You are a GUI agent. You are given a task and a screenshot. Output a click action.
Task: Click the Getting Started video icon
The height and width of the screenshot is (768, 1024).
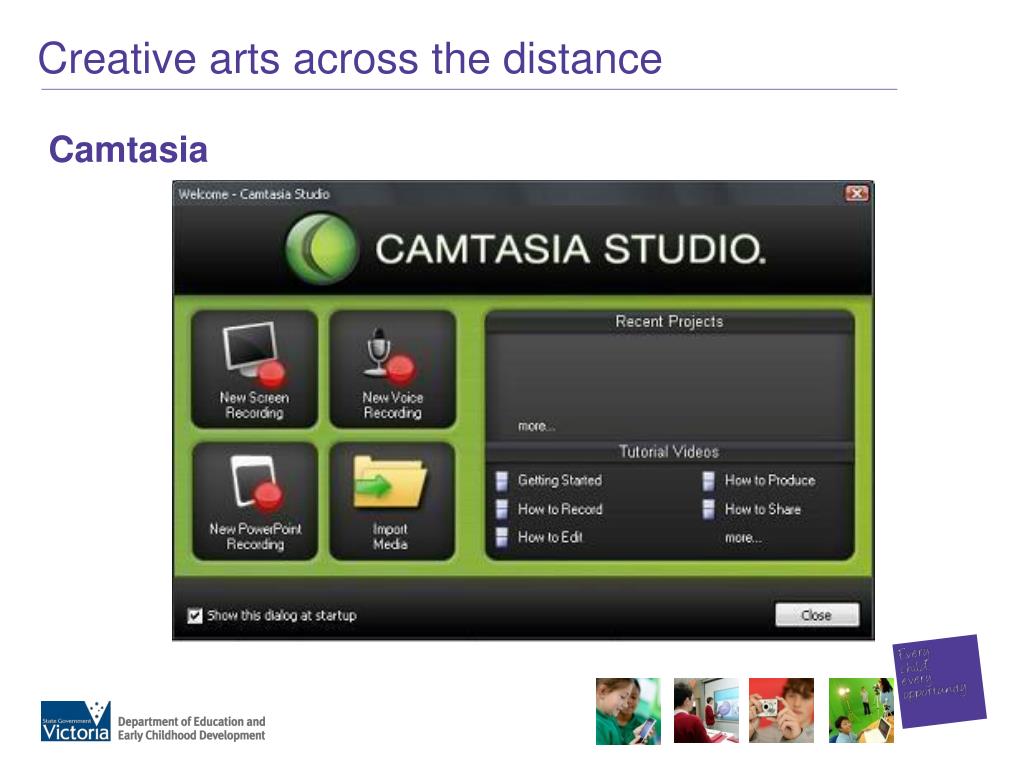pos(502,481)
